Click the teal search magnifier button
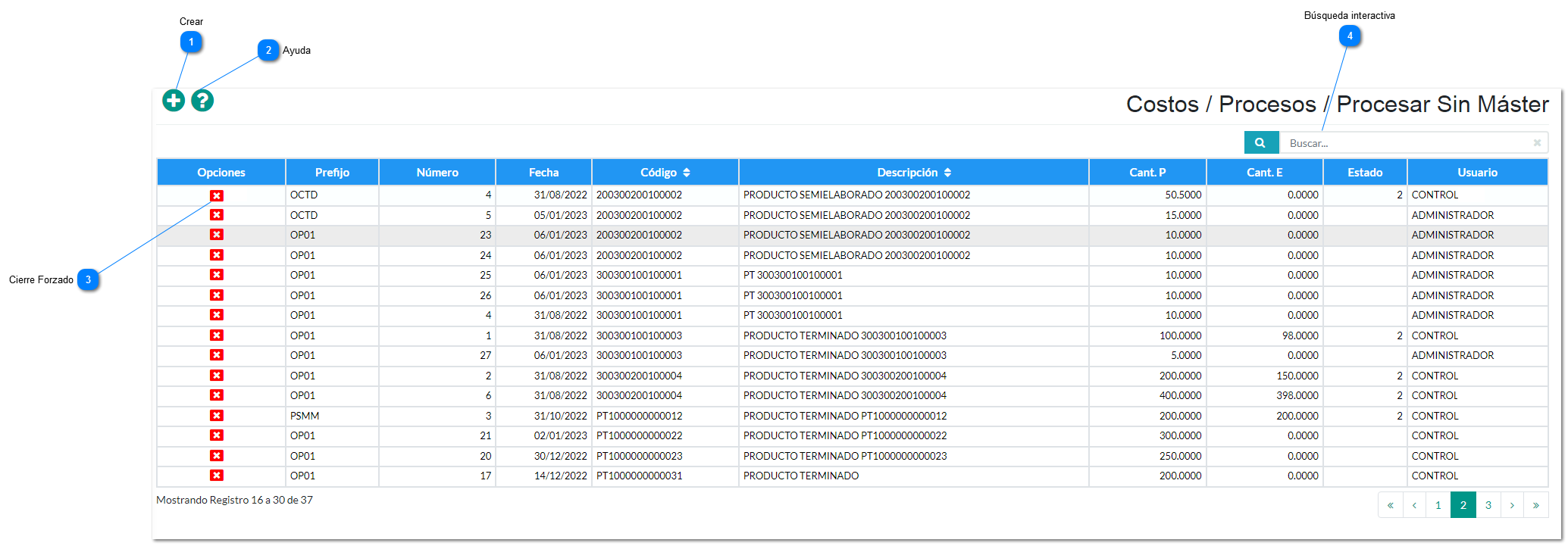The width and height of the screenshot is (1568, 546). [1261, 142]
